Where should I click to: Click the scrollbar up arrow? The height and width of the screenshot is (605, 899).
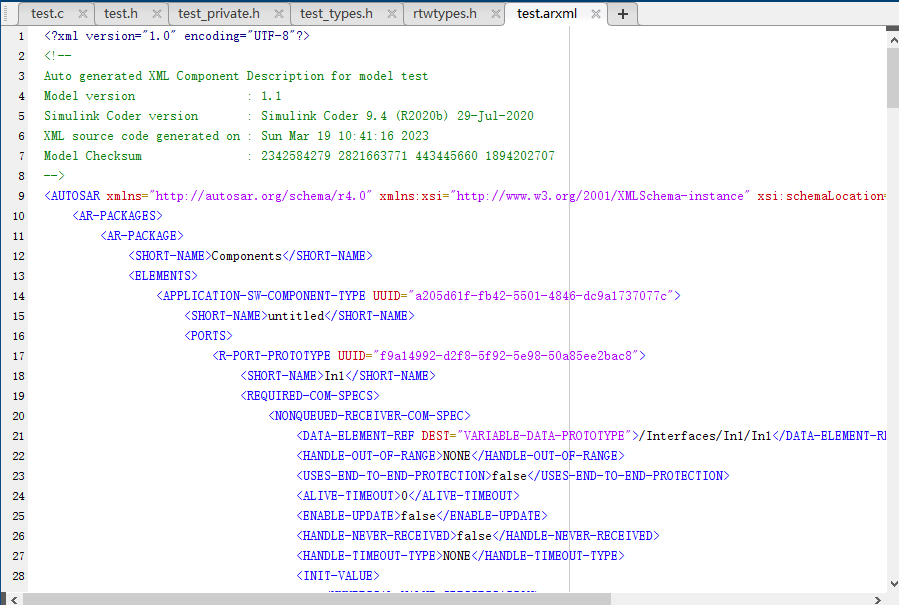click(x=892, y=39)
